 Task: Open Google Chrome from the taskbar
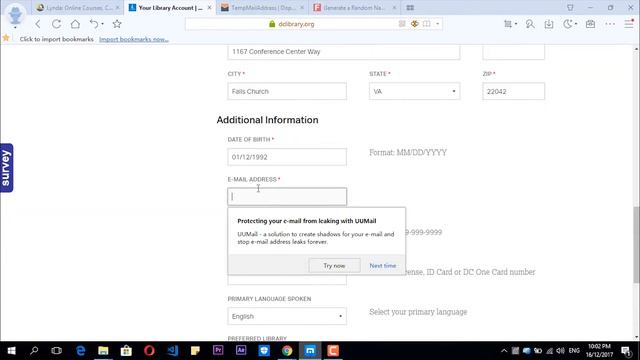(287, 351)
